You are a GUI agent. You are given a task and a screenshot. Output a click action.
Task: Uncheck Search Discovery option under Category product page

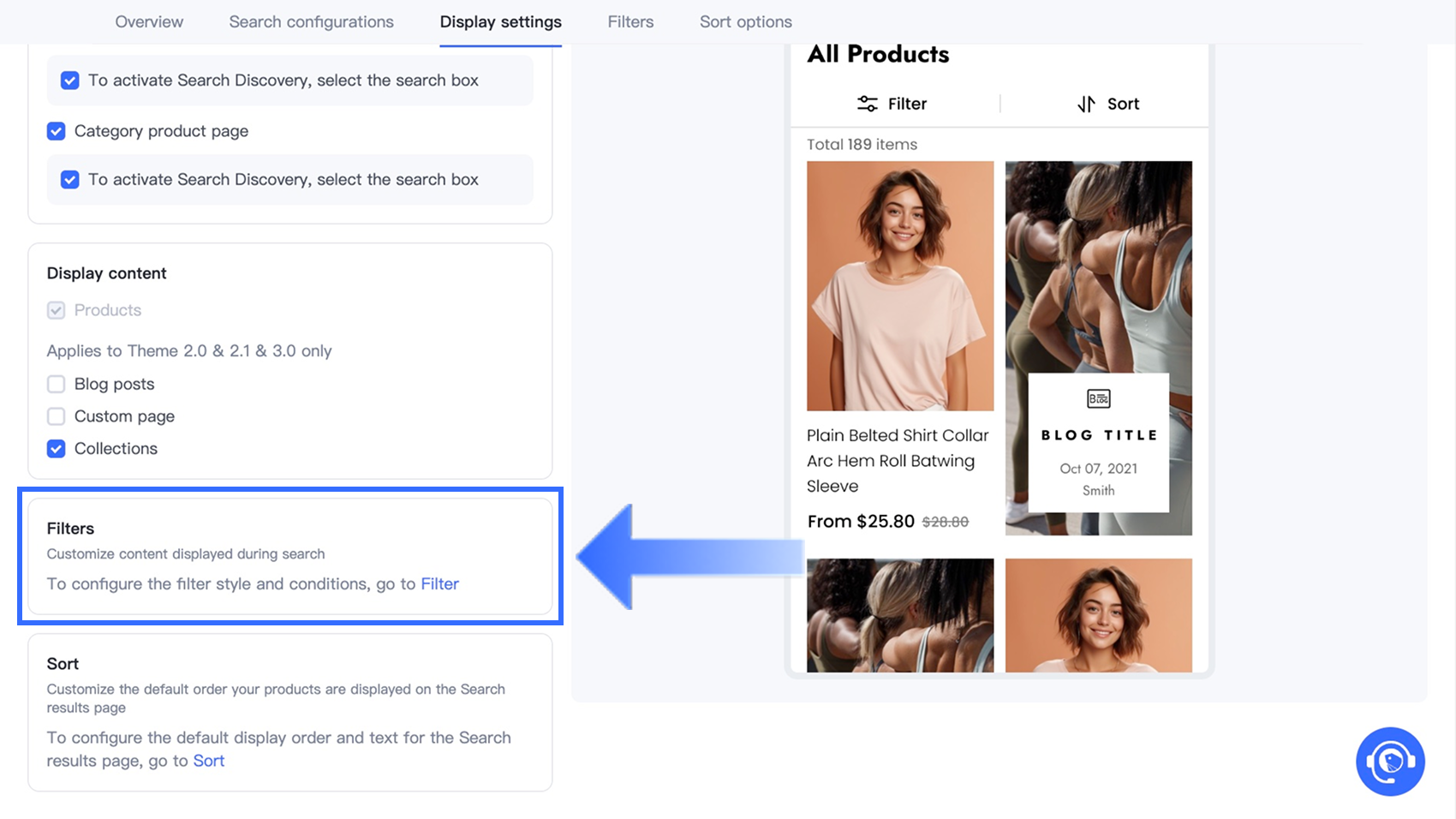[70, 180]
